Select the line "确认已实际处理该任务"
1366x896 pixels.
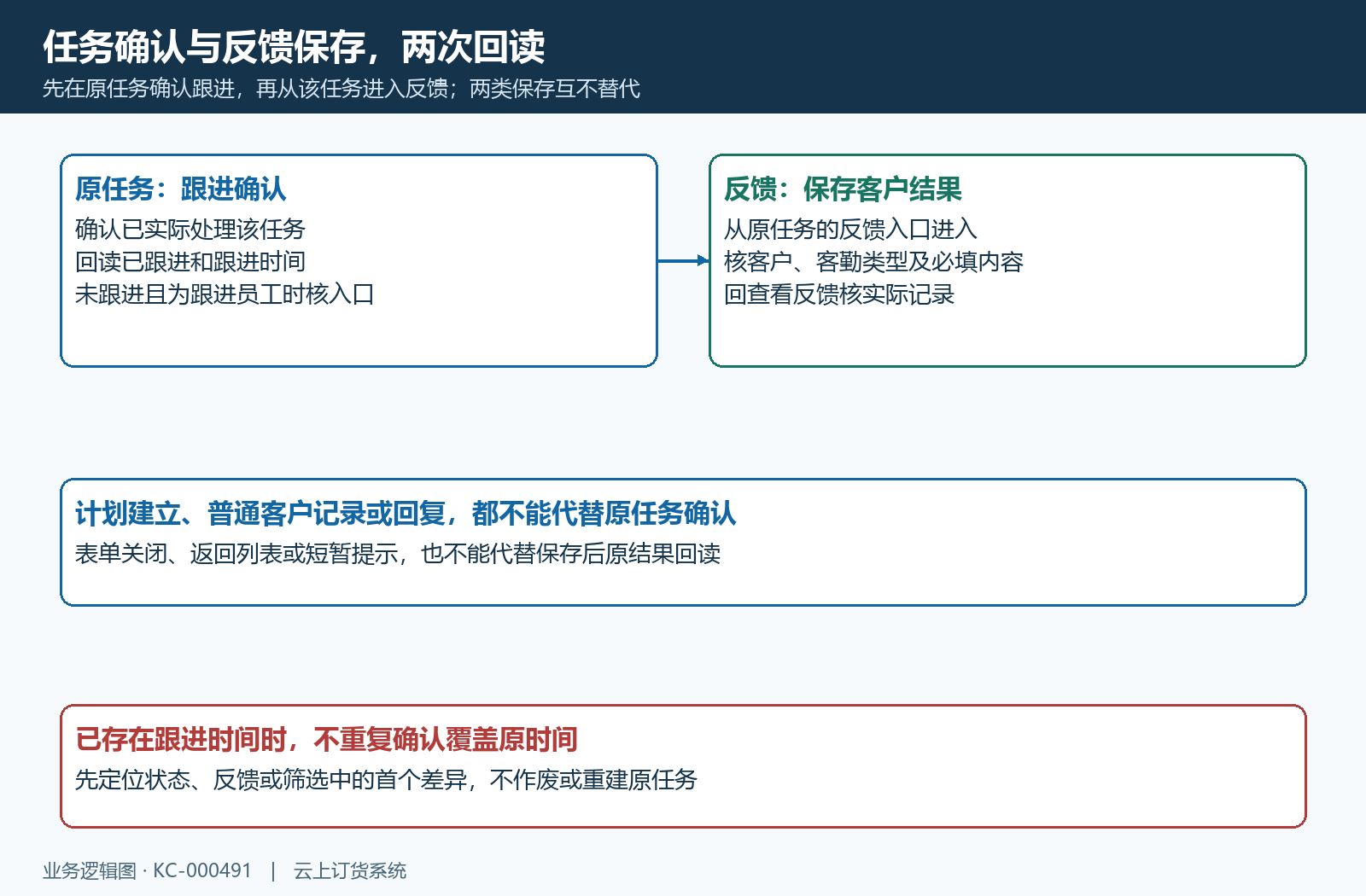coord(190,229)
